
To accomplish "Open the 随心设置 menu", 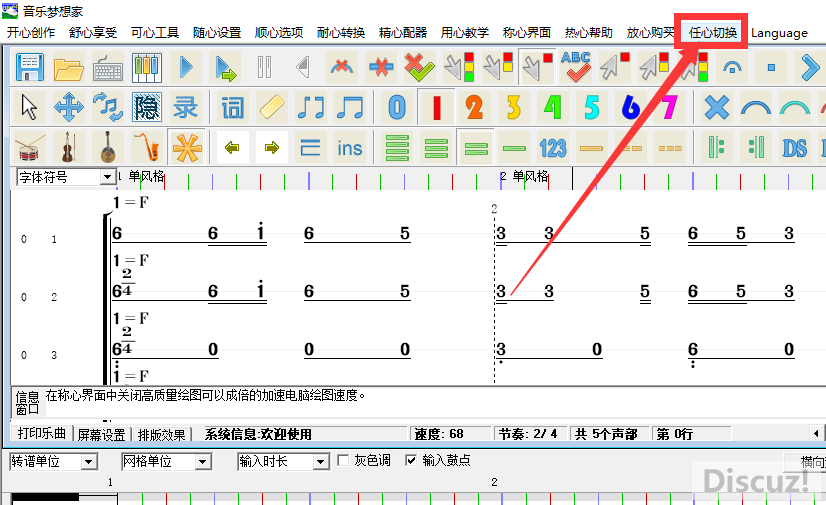I will (217, 33).
